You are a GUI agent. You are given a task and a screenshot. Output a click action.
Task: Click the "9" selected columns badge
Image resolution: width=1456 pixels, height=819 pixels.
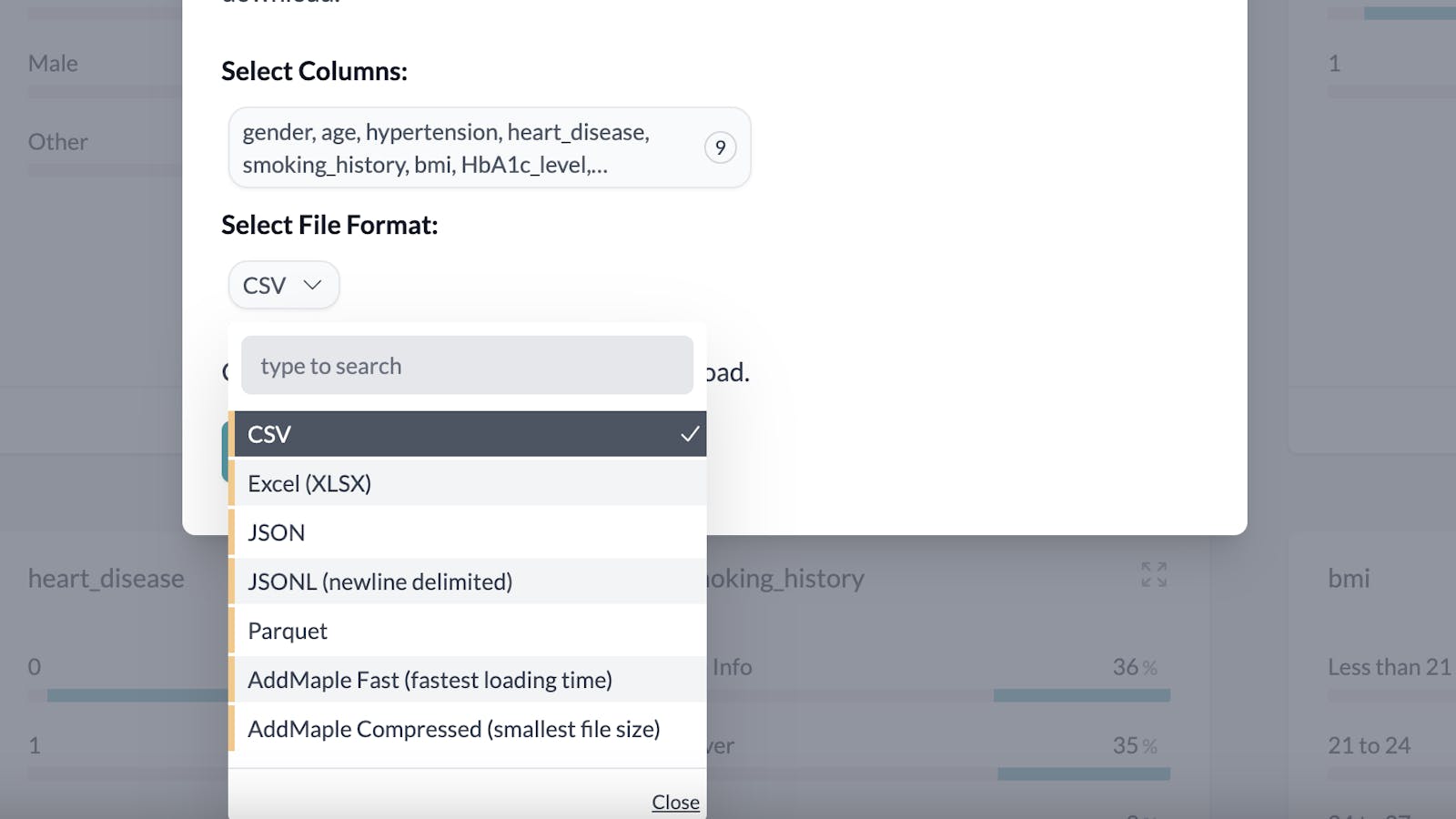coord(720,147)
